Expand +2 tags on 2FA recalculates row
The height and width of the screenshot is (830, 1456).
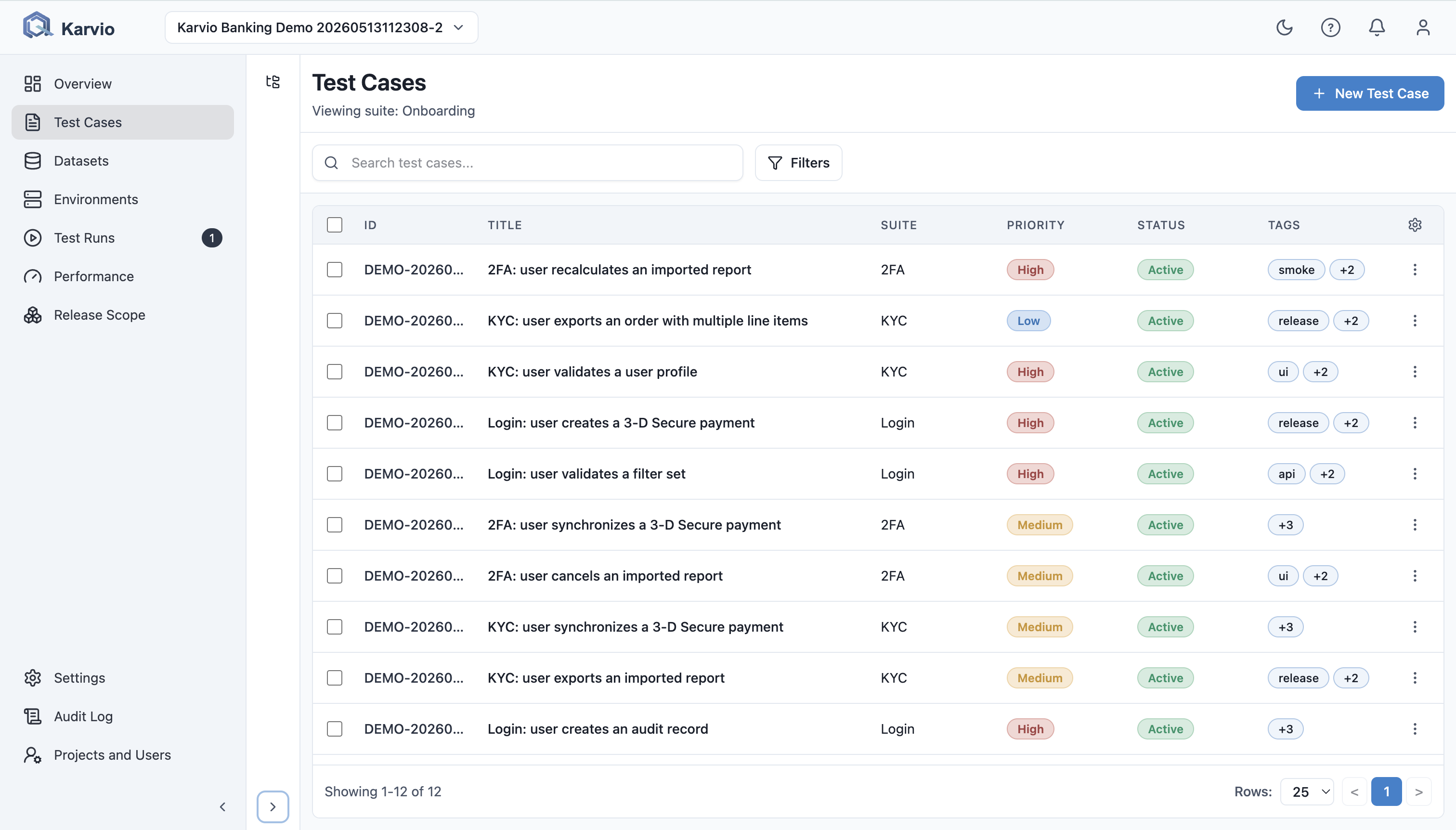(x=1347, y=270)
